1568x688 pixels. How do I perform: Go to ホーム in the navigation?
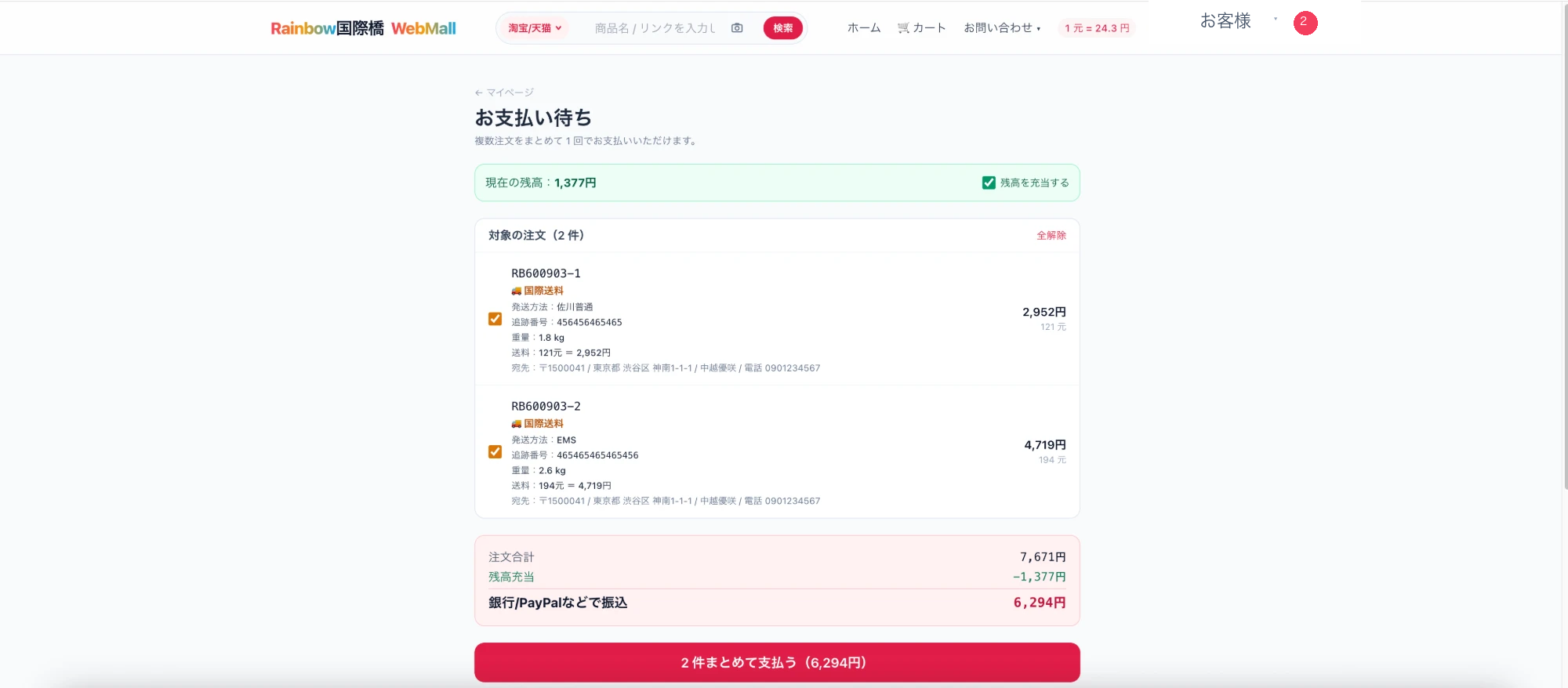point(864,28)
